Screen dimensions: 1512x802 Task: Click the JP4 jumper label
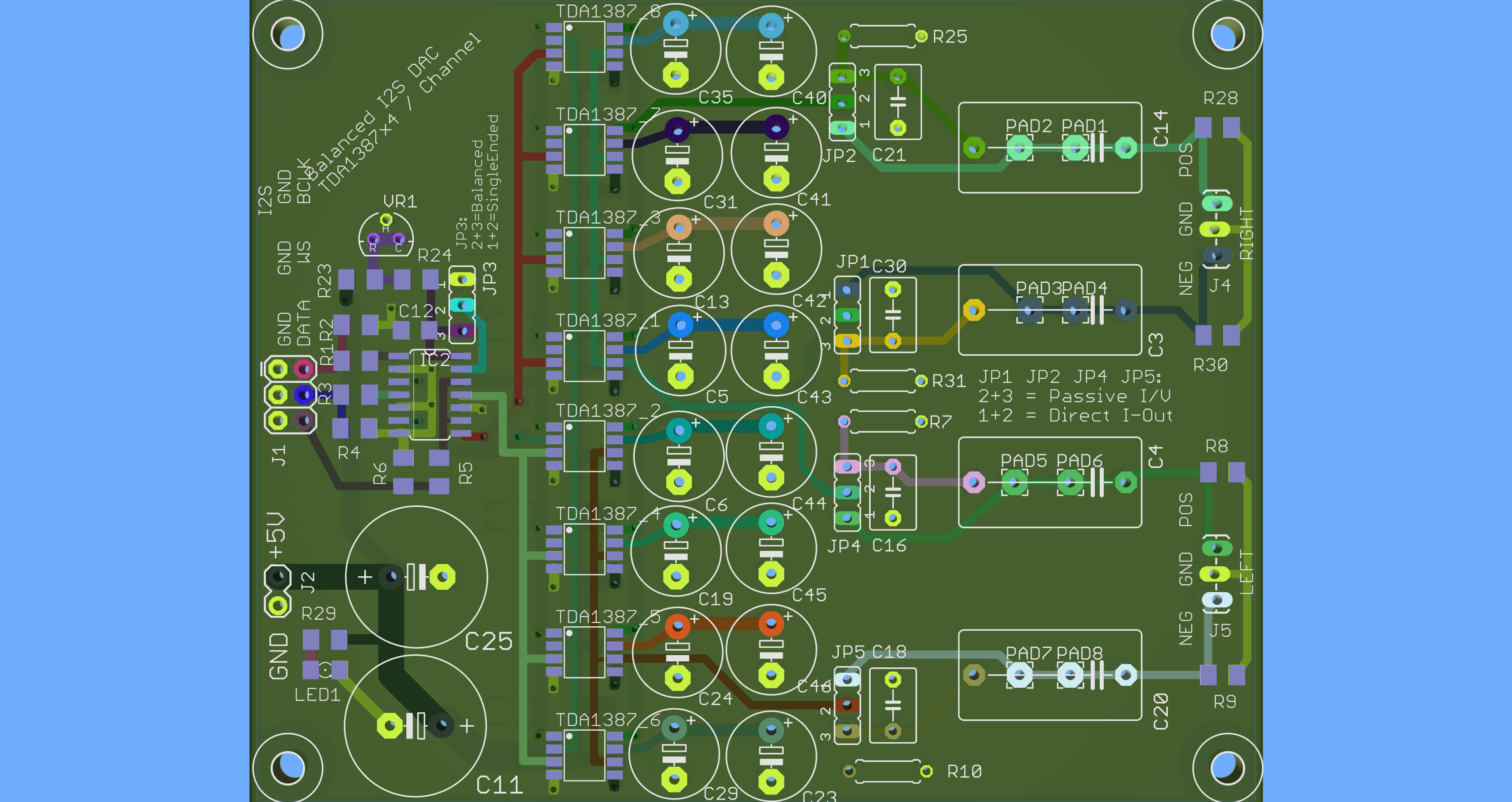(x=844, y=546)
